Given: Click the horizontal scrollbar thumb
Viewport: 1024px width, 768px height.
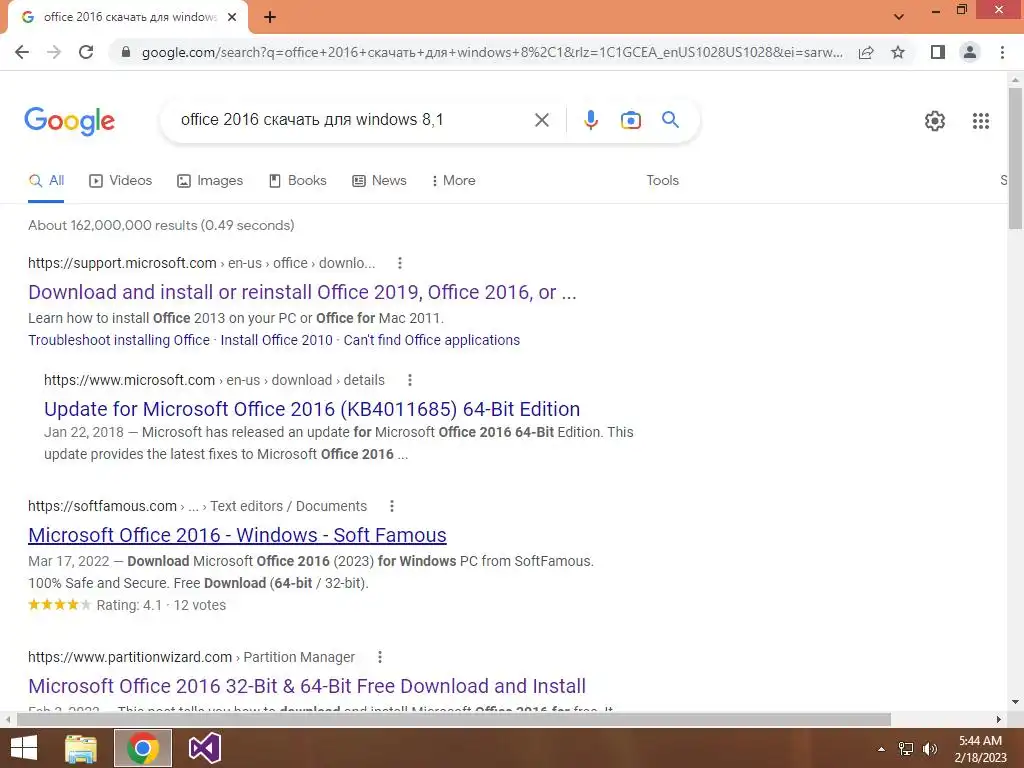Looking at the screenshot, I should [454, 719].
